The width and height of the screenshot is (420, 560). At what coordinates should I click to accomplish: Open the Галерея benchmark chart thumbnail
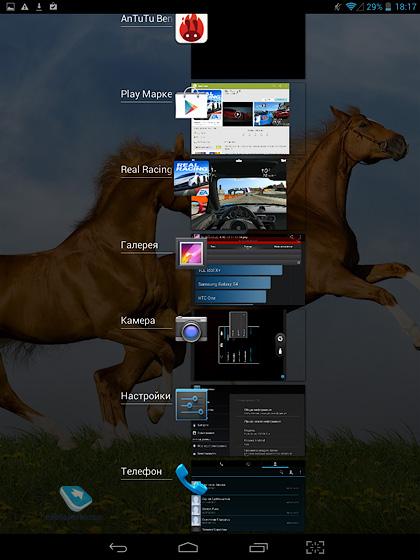248,270
